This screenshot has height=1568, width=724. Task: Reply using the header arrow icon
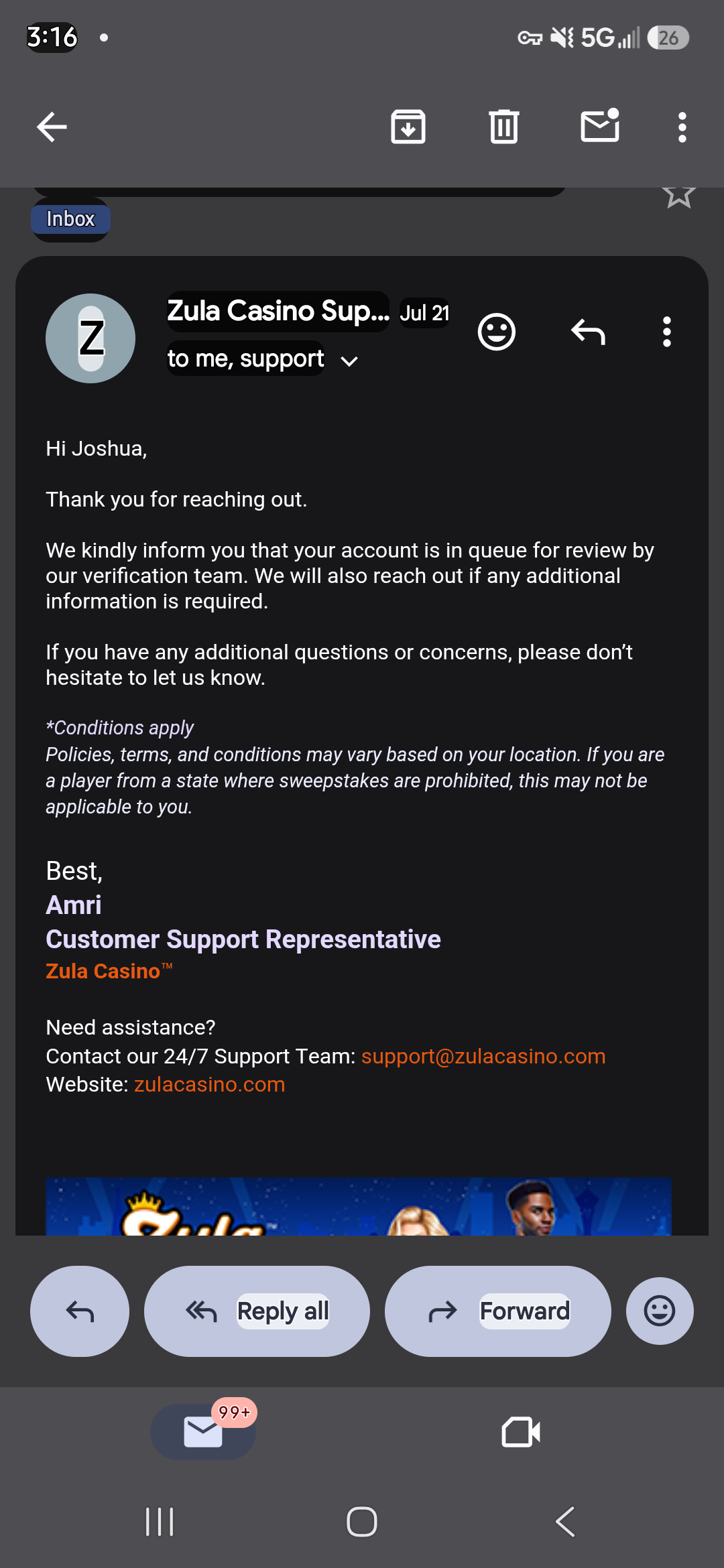pos(588,332)
